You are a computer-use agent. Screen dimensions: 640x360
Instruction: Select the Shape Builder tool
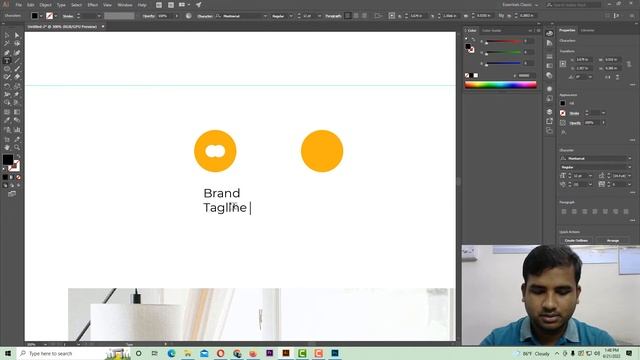click(x=7, y=102)
